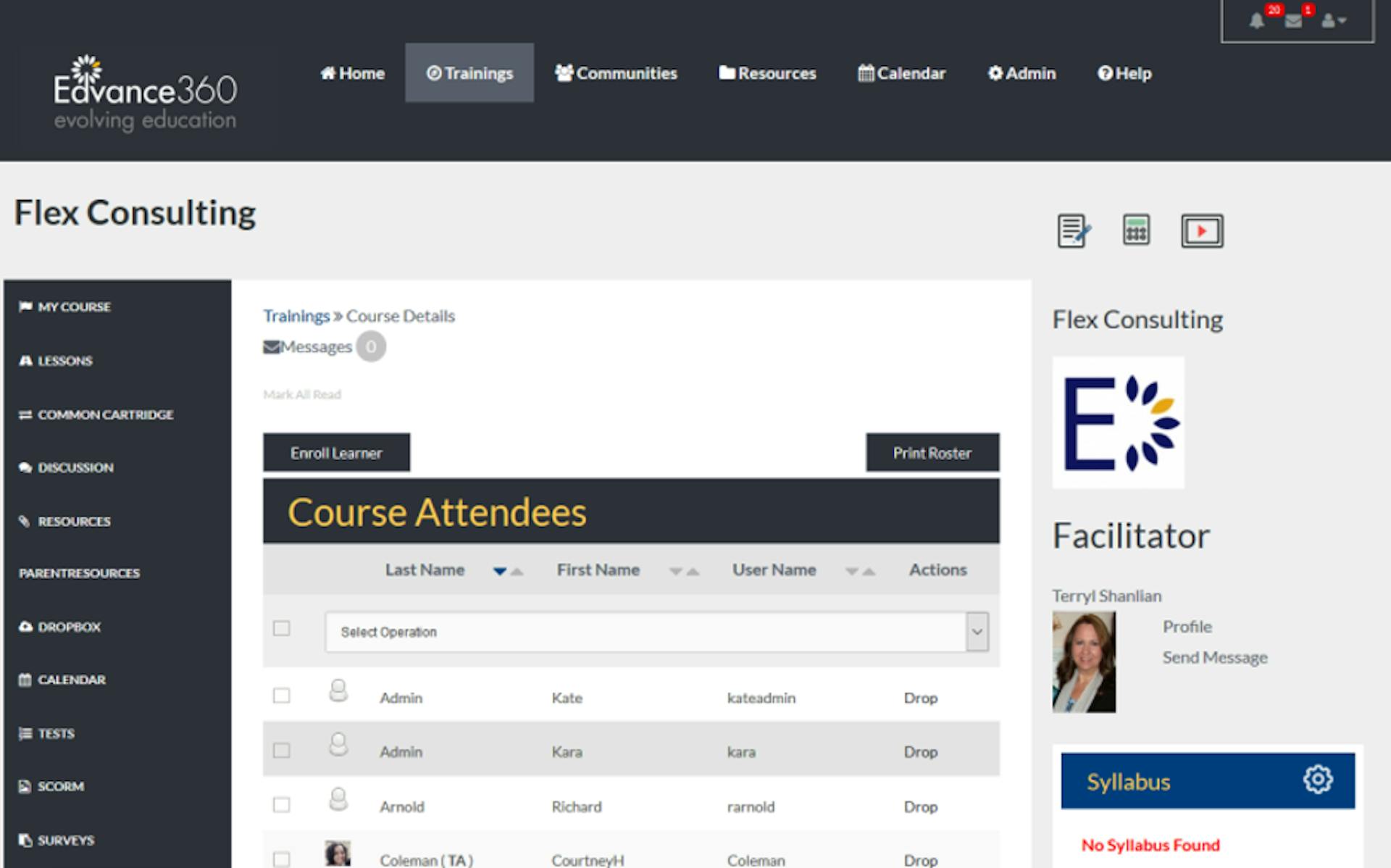The image size is (1391, 868).
Task: Click the edit/notes icon in top right
Action: tap(1076, 231)
